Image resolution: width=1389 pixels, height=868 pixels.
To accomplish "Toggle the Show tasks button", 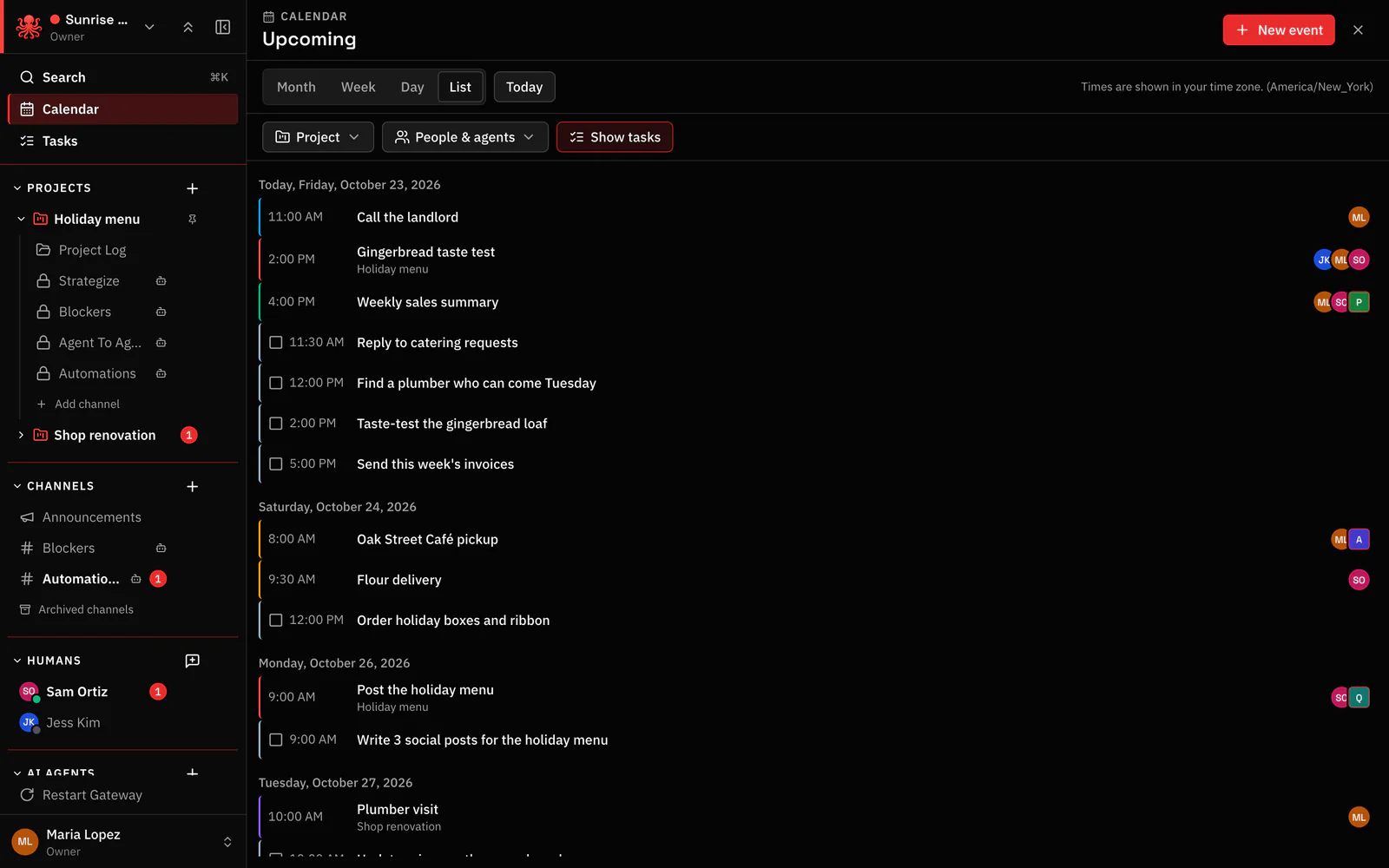I will (x=615, y=137).
